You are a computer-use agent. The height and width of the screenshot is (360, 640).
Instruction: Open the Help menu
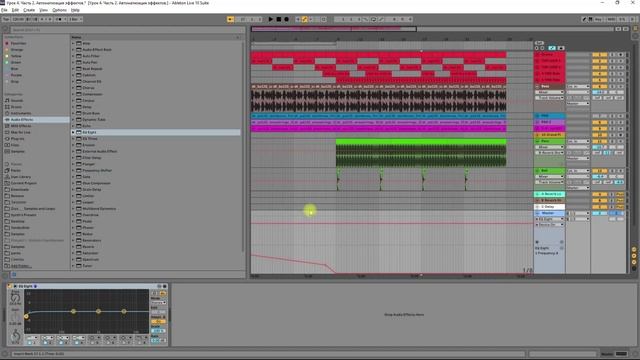pyautogui.click(x=76, y=10)
